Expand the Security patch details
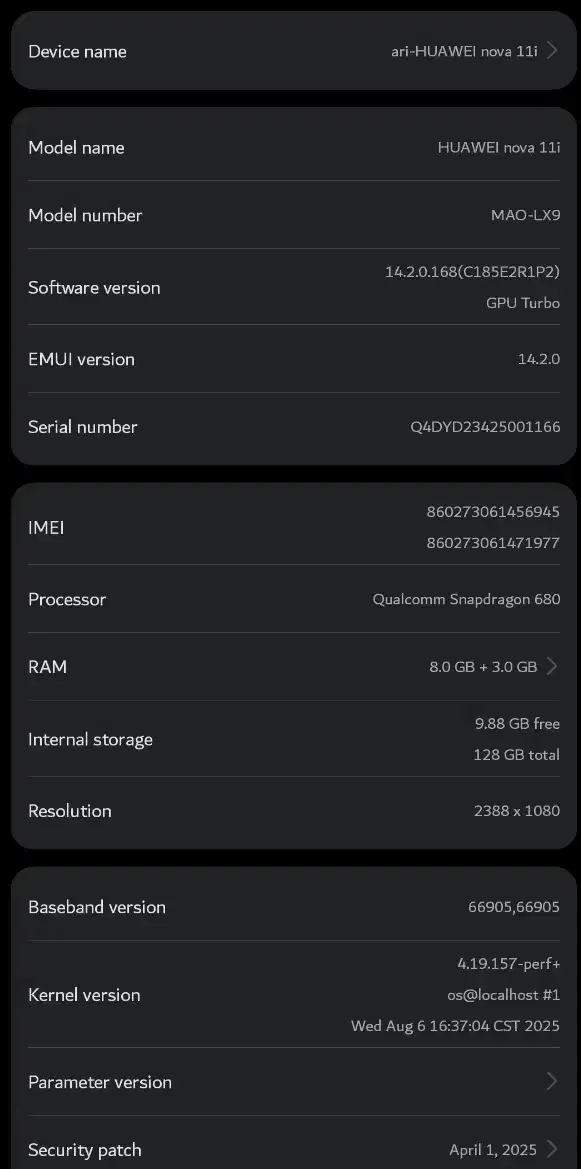Screen dimensions: 581x1169 pos(290,1149)
